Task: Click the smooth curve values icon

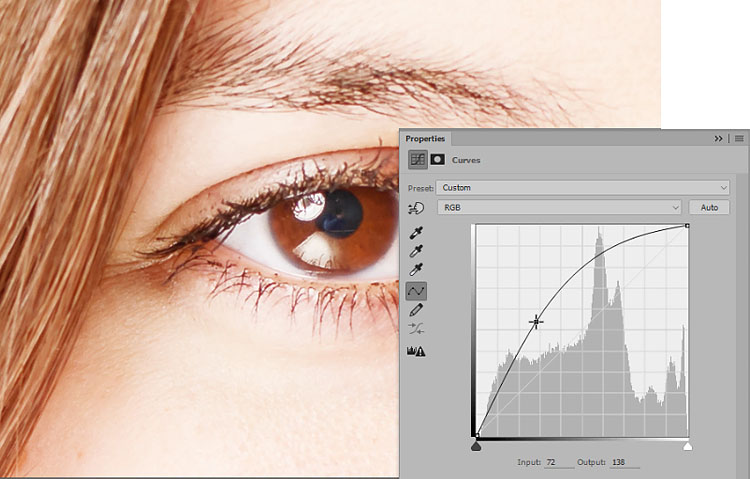Action: tap(416, 328)
